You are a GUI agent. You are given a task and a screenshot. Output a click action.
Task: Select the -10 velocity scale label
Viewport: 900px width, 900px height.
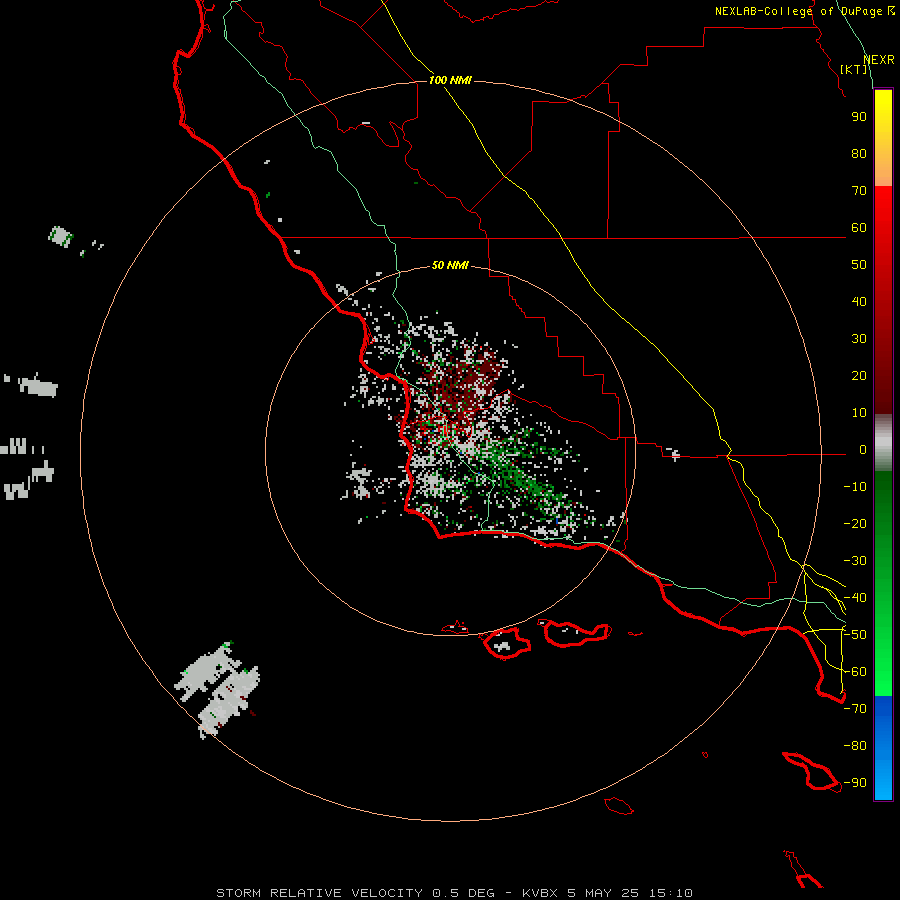[855, 487]
